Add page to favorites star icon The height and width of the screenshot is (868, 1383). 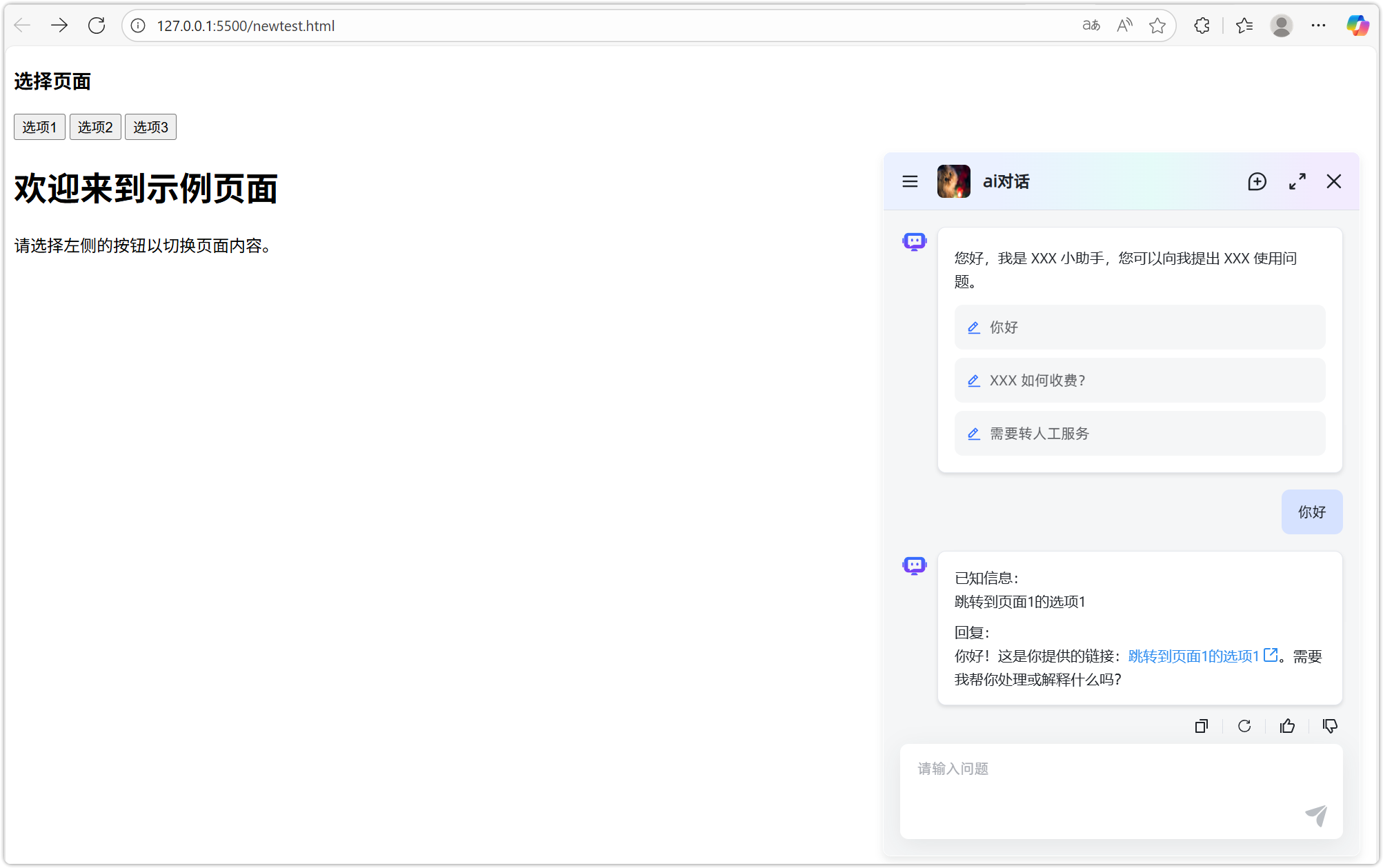1157,26
